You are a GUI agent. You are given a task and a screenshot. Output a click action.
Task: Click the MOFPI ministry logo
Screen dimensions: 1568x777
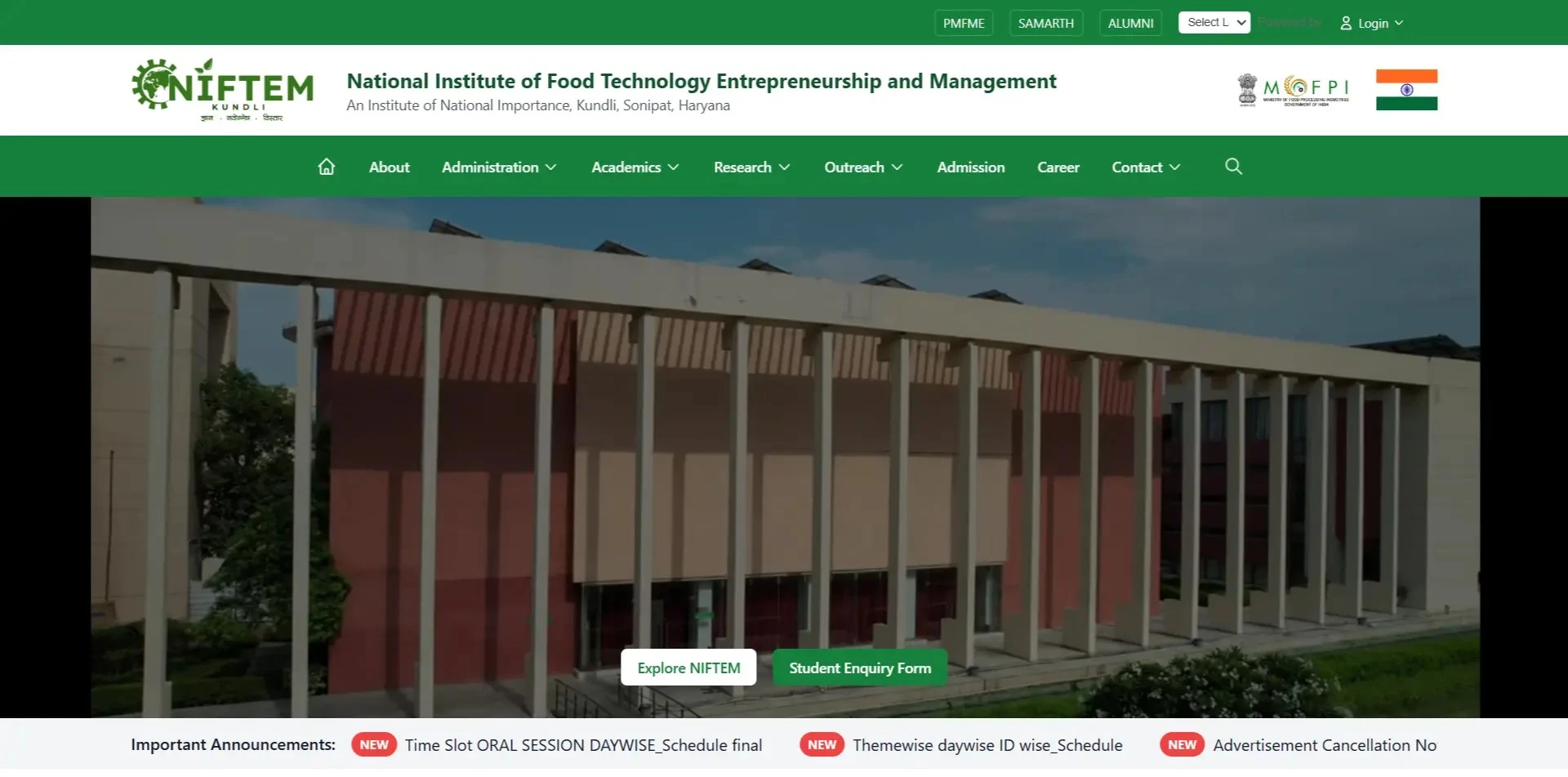click(x=1293, y=91)
